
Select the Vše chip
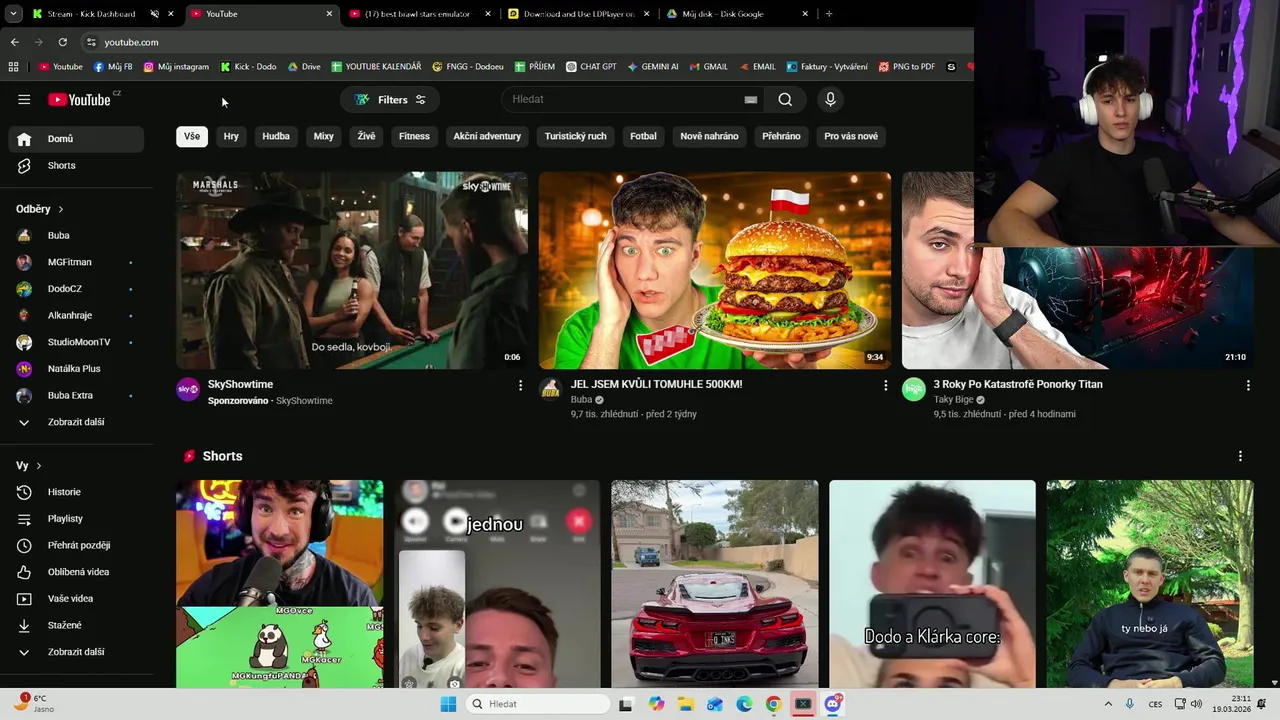pos(192,136)
